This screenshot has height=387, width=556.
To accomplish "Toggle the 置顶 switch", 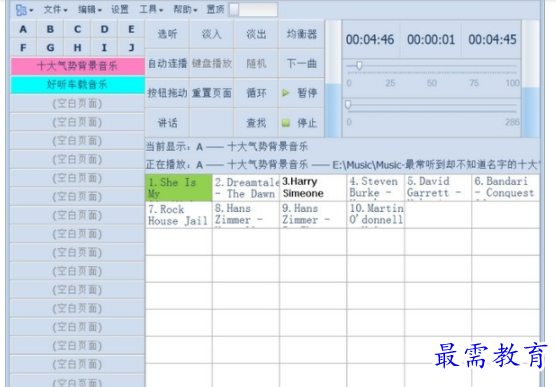I will point(253,10).
